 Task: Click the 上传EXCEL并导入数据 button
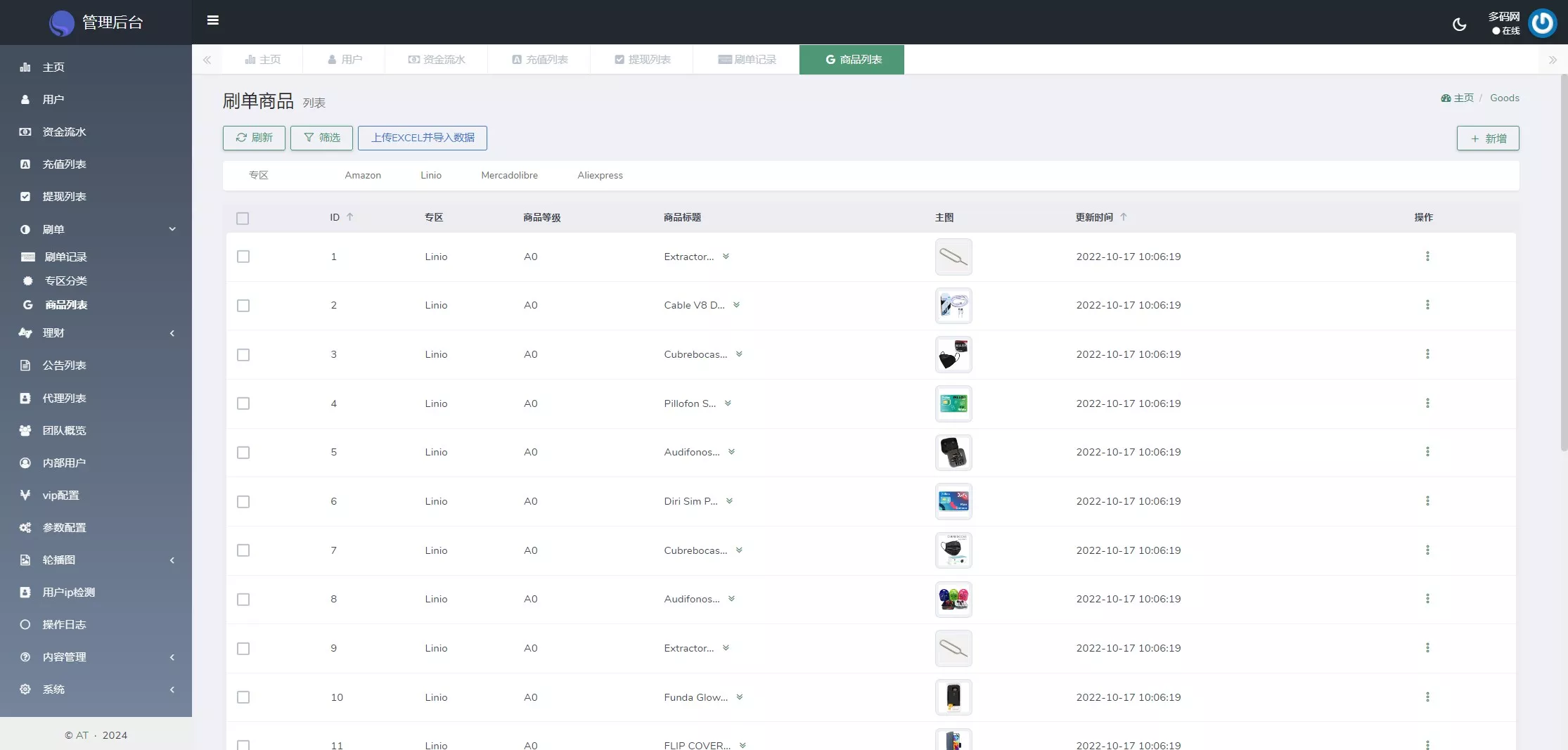(x=422, y=138)
